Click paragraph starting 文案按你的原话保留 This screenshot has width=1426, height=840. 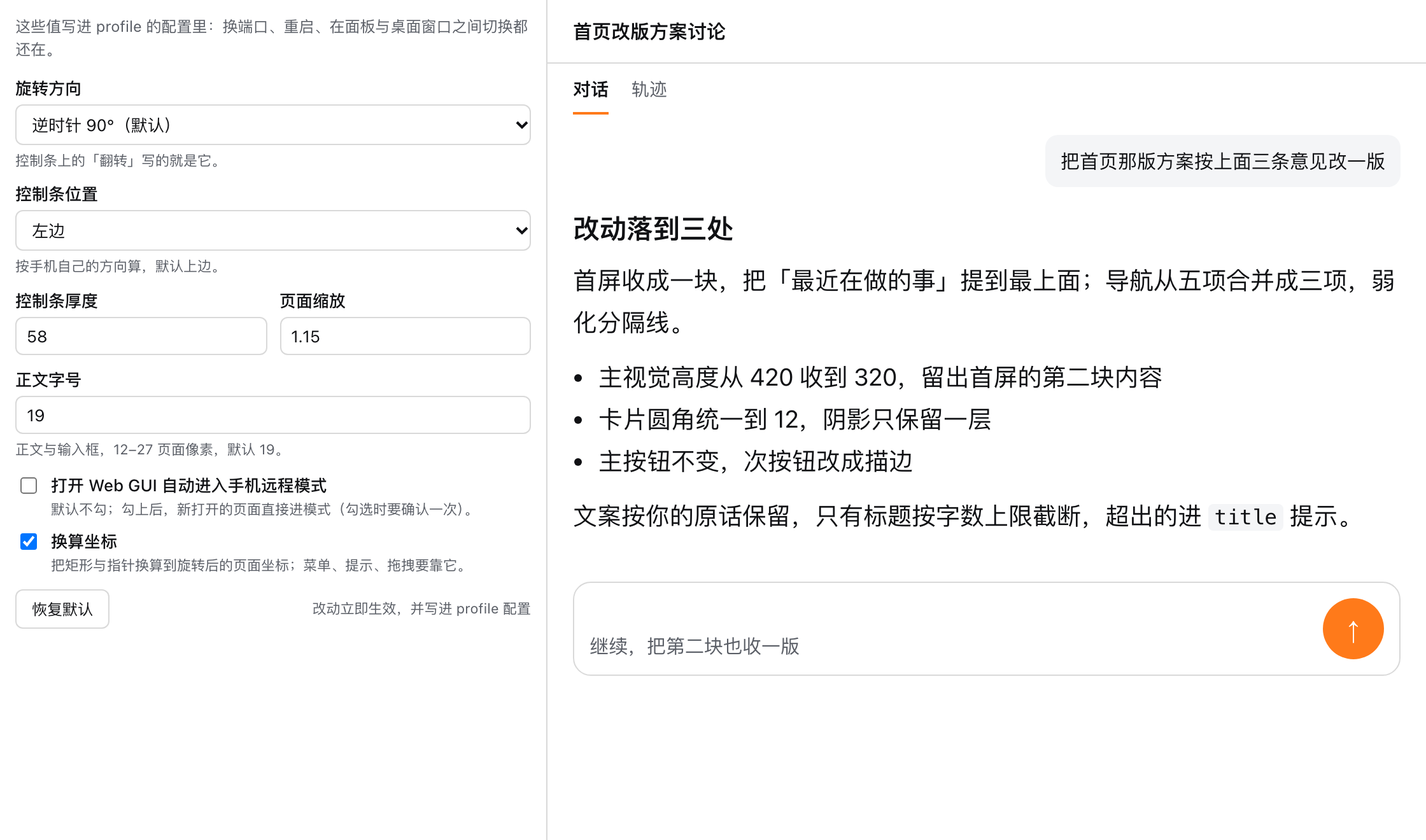(x=964, y=516)
